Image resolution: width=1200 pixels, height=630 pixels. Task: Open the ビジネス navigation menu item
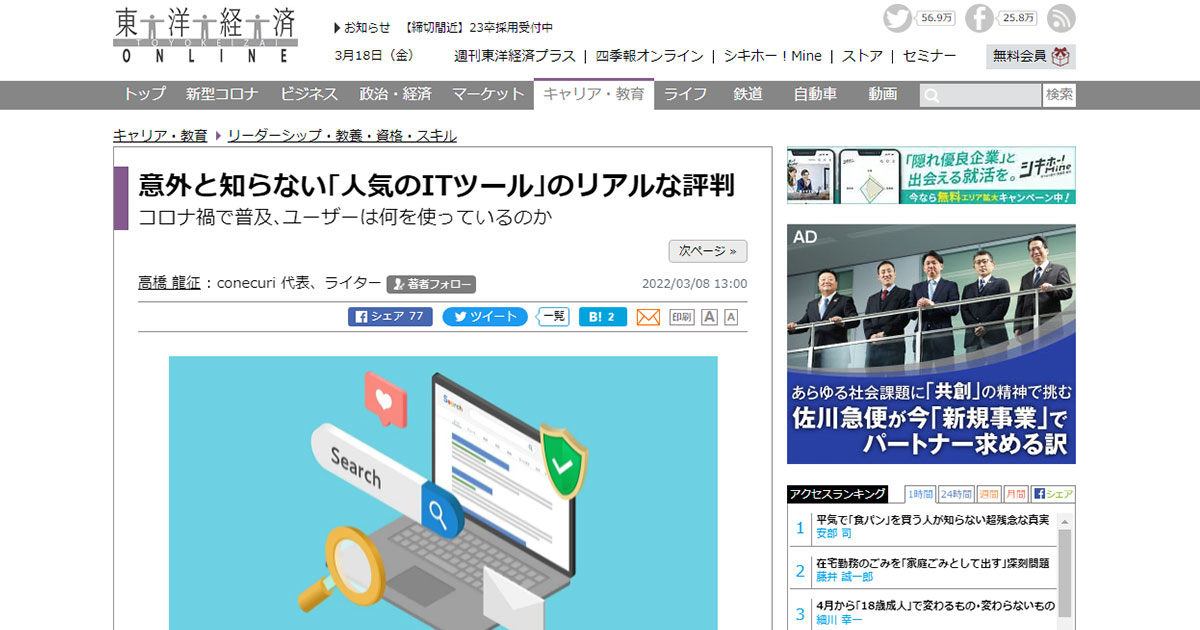tap(309, 94)
